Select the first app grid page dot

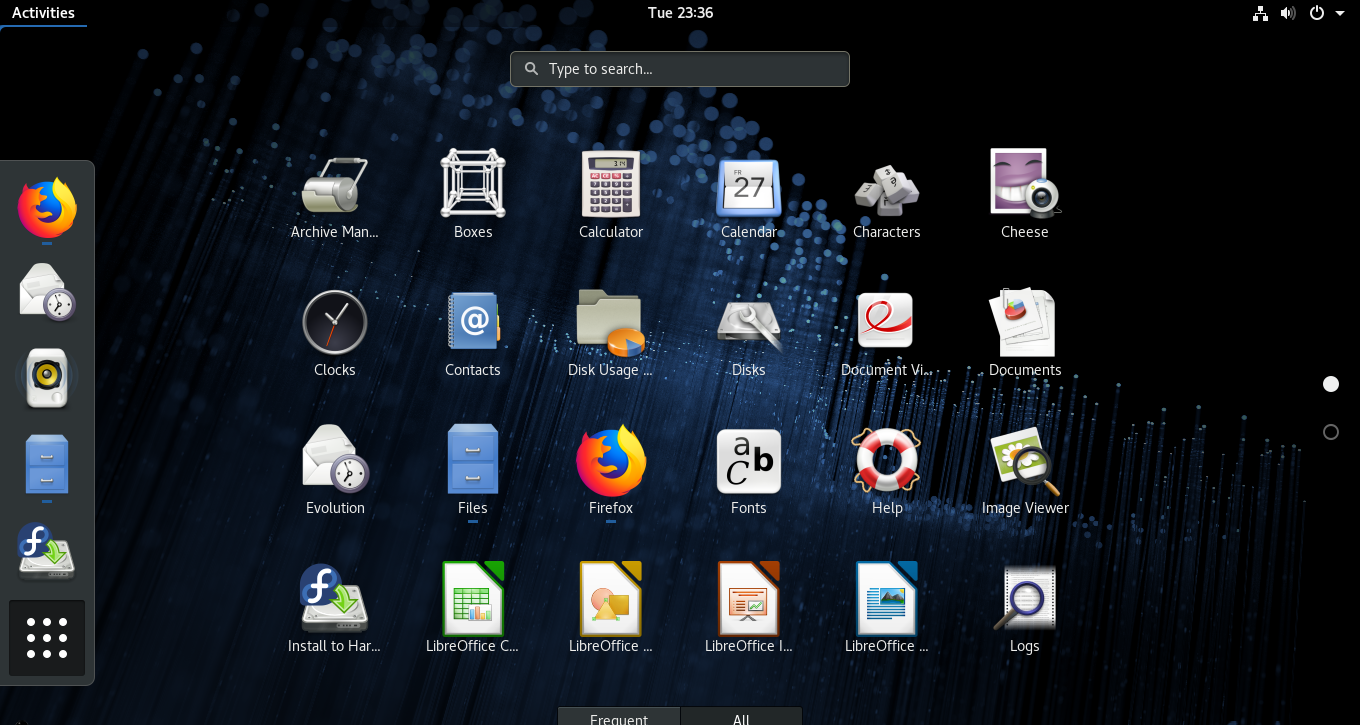(1331, 383)
